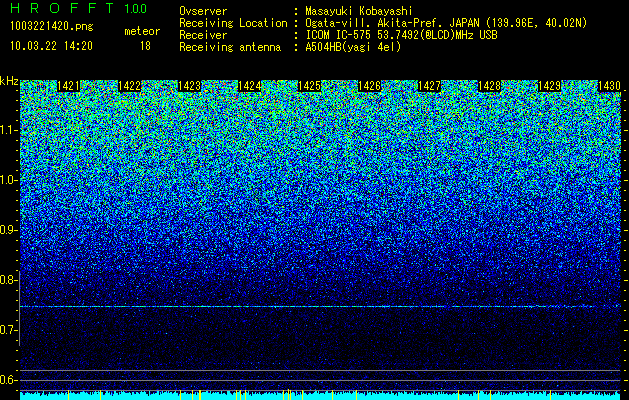Click the HROFFT 1.0.0 title text

[79, 8]
